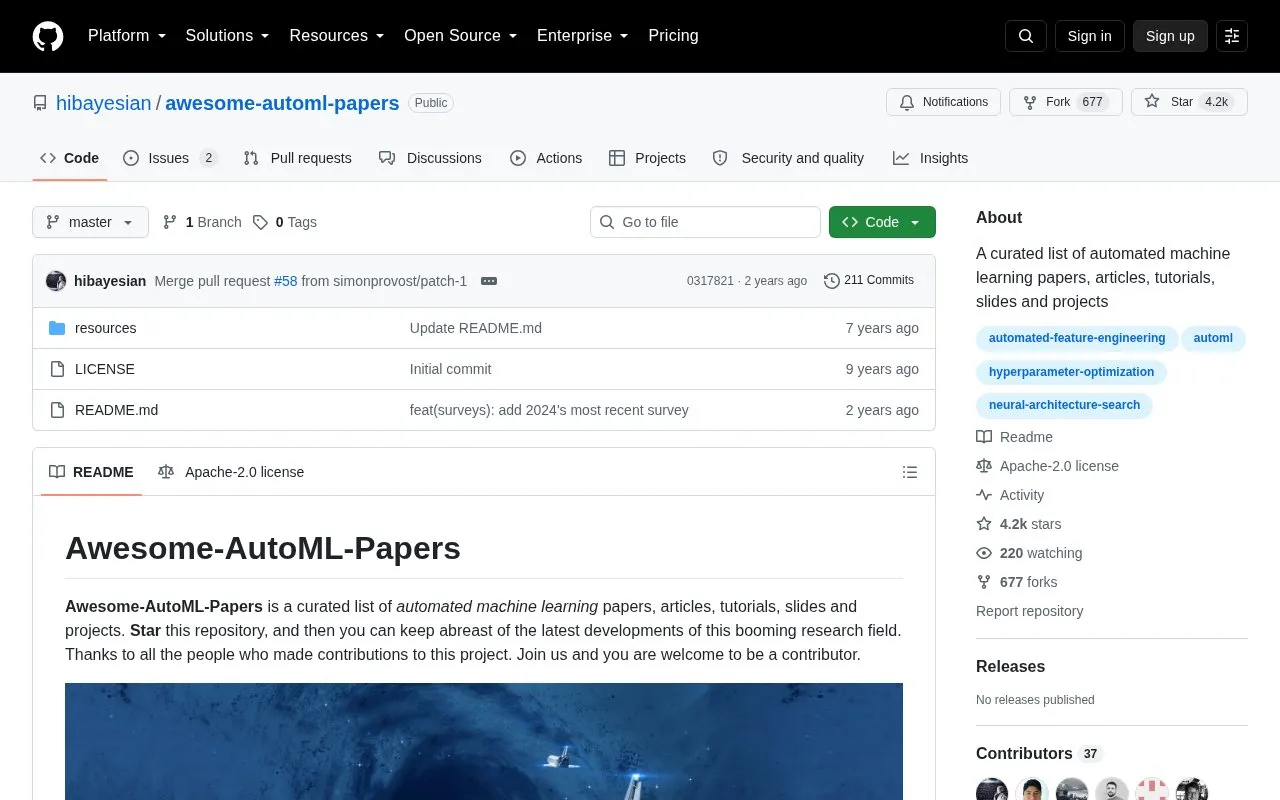Click the Sign up button
1280x800 pixels.
coord(1170,36)
